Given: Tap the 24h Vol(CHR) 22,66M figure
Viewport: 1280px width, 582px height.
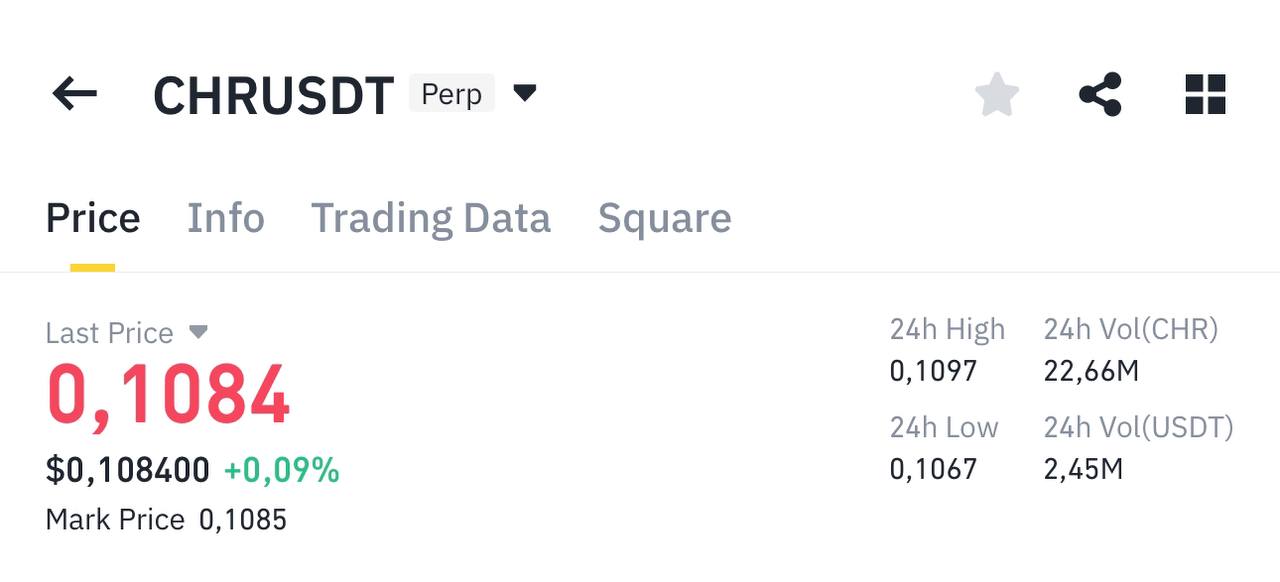Looking at the screenshot, I should (x=1092, y=371).
